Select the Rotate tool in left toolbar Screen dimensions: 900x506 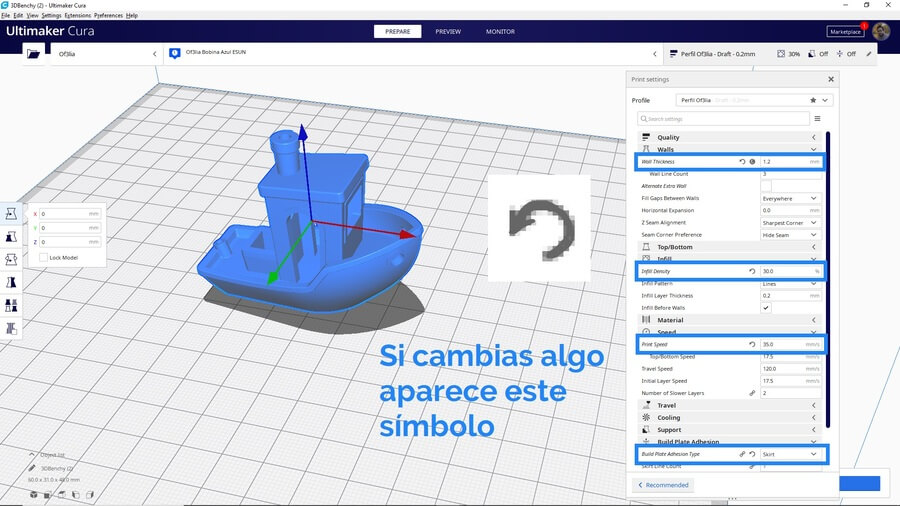[x=11, y=260]
